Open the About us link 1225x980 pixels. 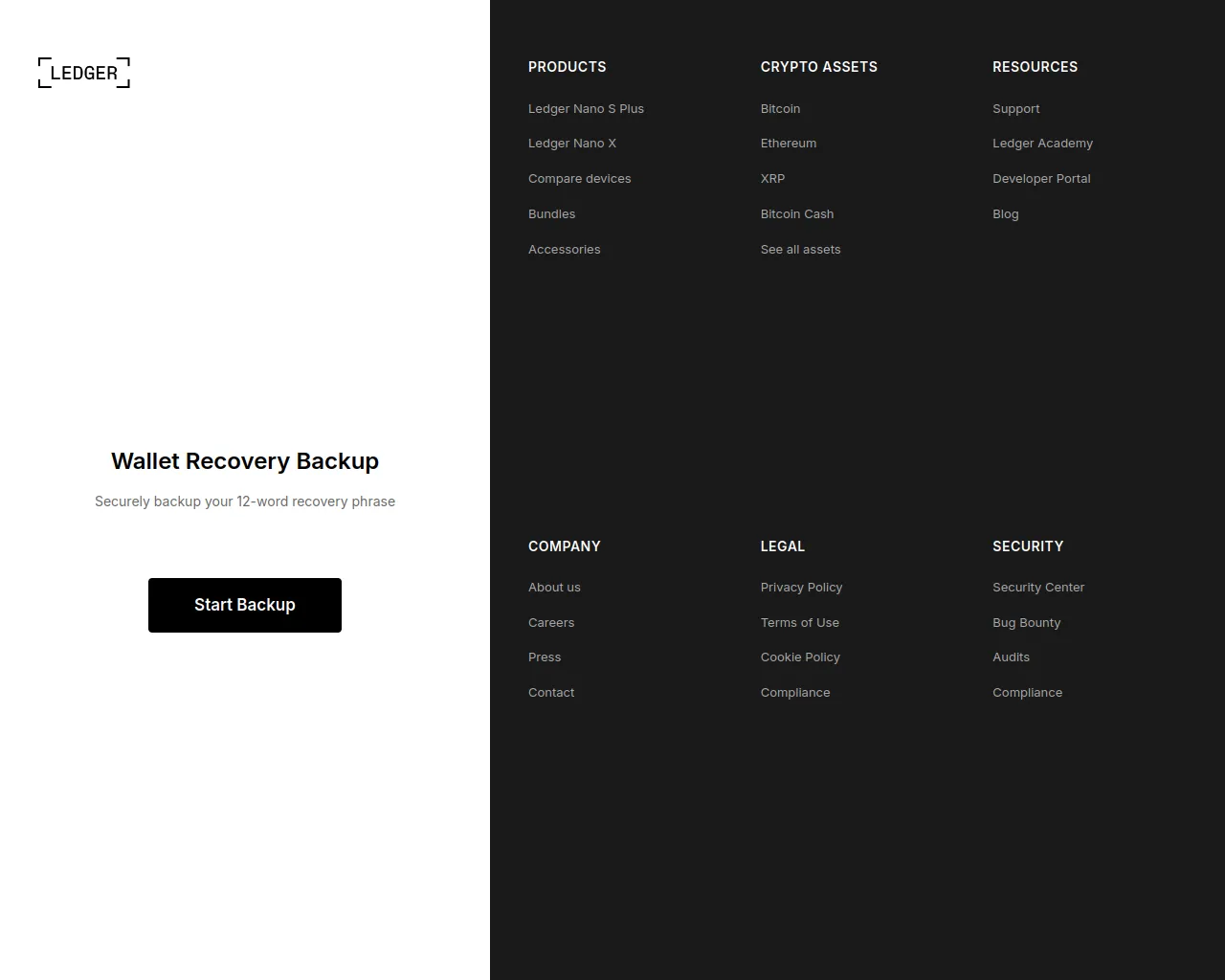pyautogui.click(x=554, y=588)
